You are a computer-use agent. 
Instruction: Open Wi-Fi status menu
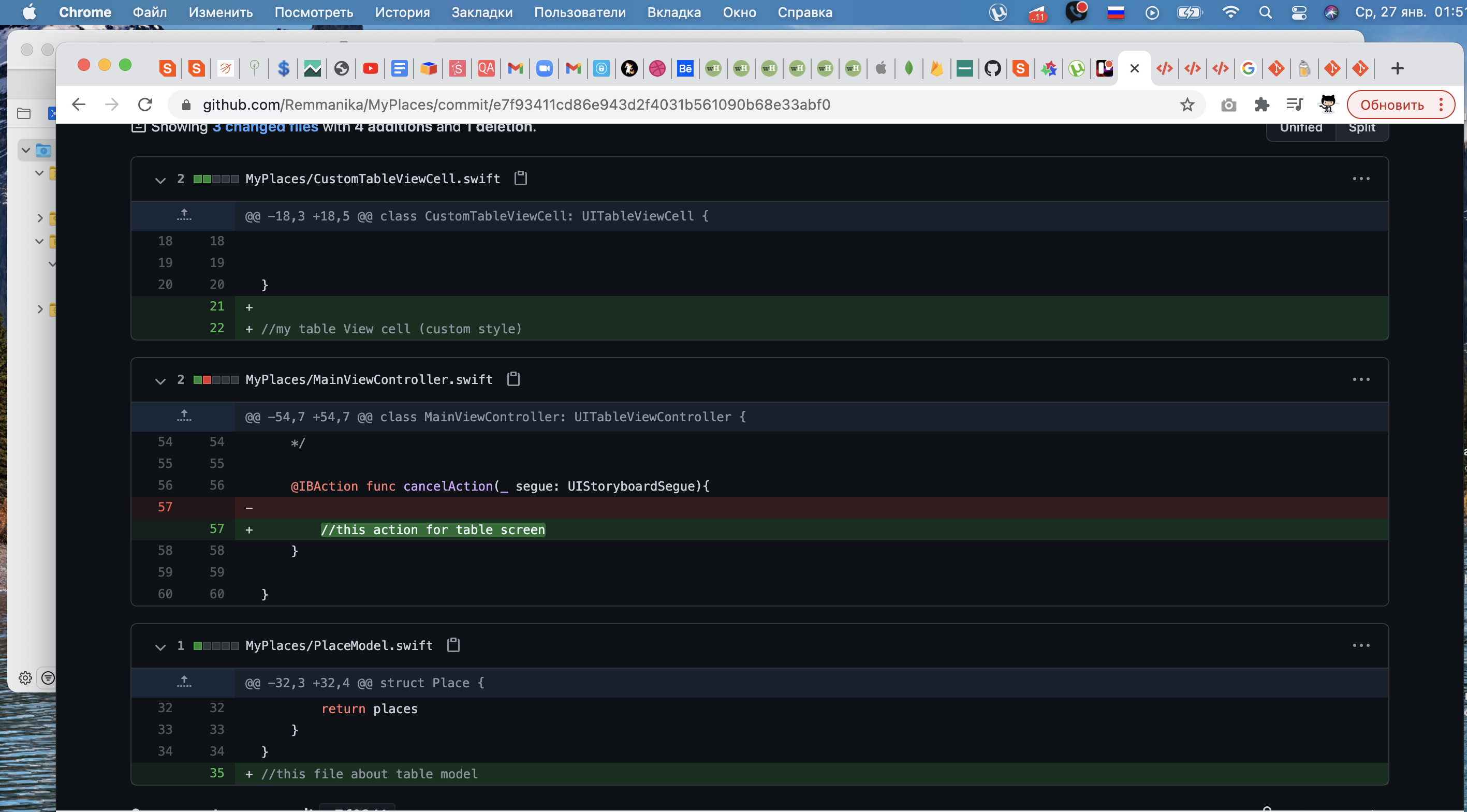click(1230, 12)
